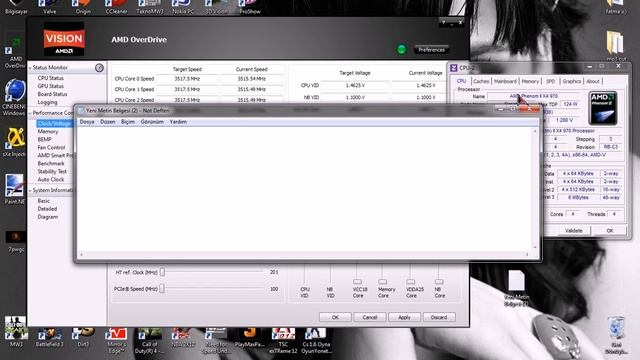Viewport: 640px width, 360px height.
Task: Click Preferences button in AMD OverDrive
Action: coord(431,49)
